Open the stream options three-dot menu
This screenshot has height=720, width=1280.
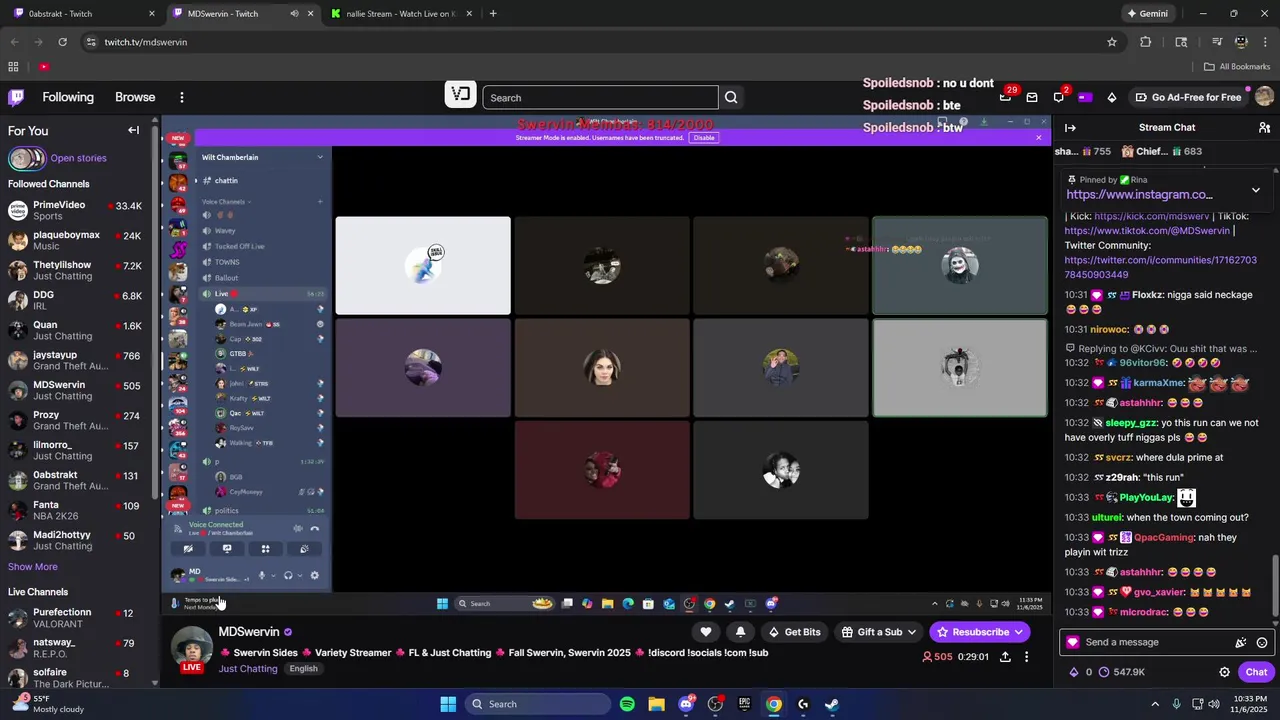pyautogui.click(x=1026, y=657)
